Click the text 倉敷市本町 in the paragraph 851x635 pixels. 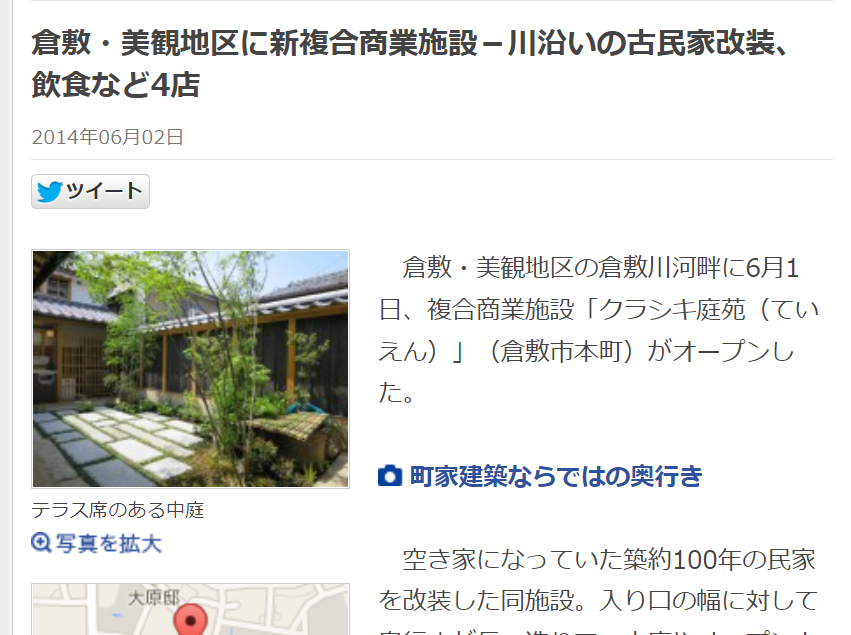(561, 352)
